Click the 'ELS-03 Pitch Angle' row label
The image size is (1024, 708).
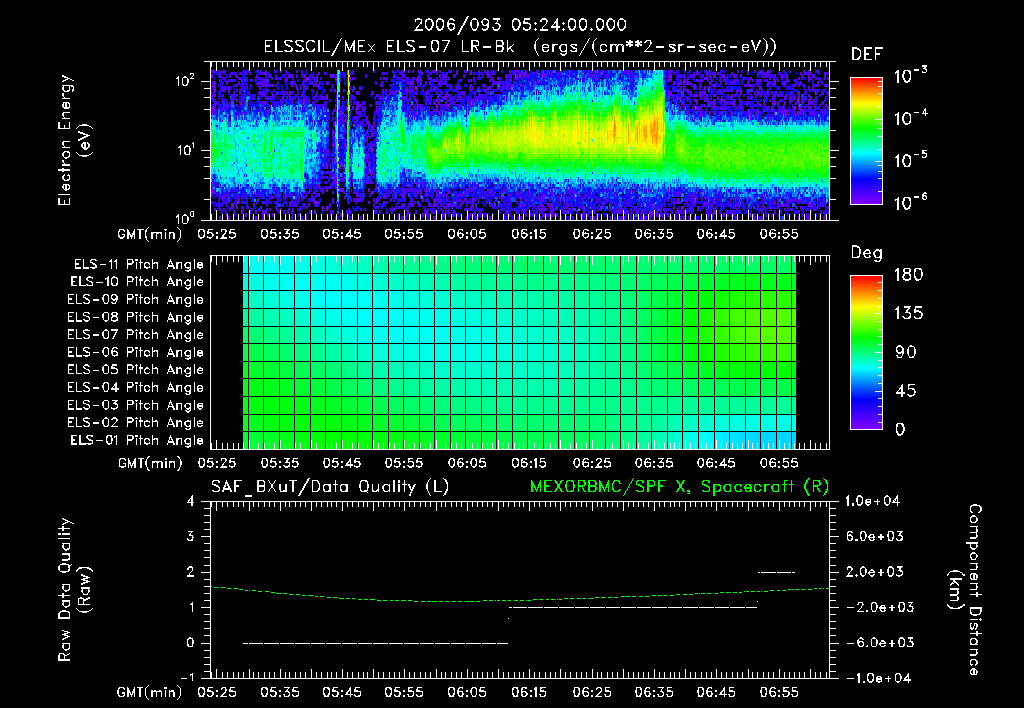pyautogui.click(x=136, y=406)
